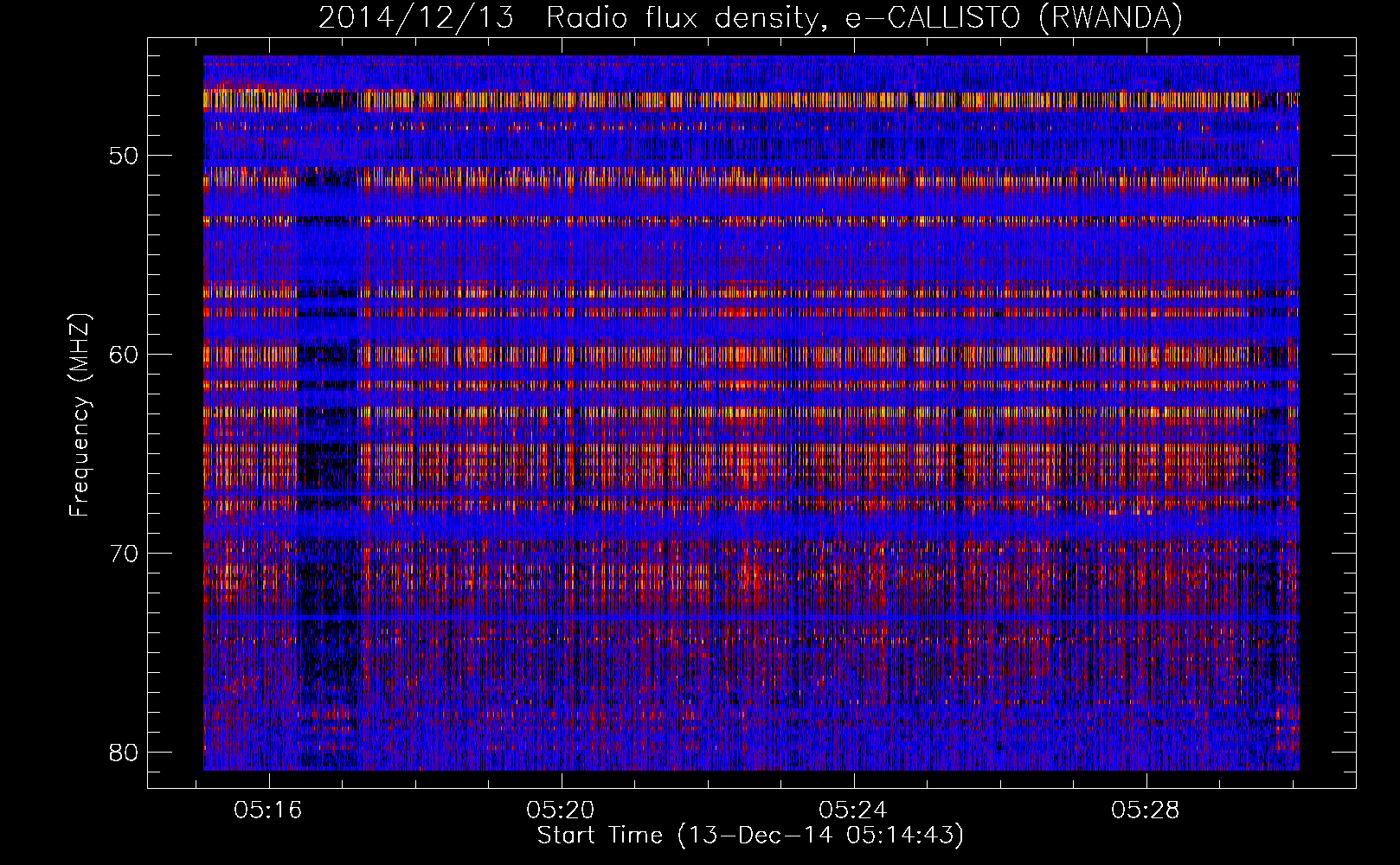Image resolution: width=1400 pixels, height=865 pixels.
Task: Click the 05:20 time tick label
Action: (x=561, y=811)
